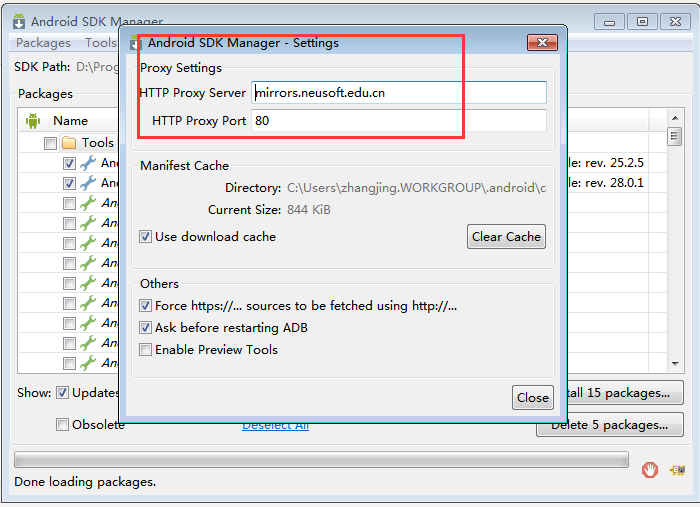Toggle the Obsolete show checkbox

point(62,424)
